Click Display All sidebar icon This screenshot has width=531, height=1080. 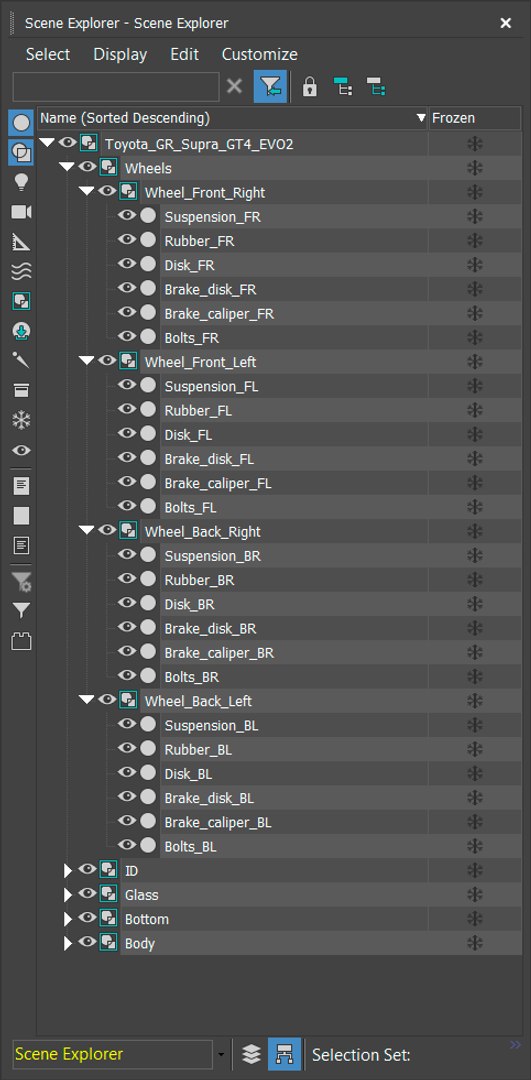coord(21,486)
